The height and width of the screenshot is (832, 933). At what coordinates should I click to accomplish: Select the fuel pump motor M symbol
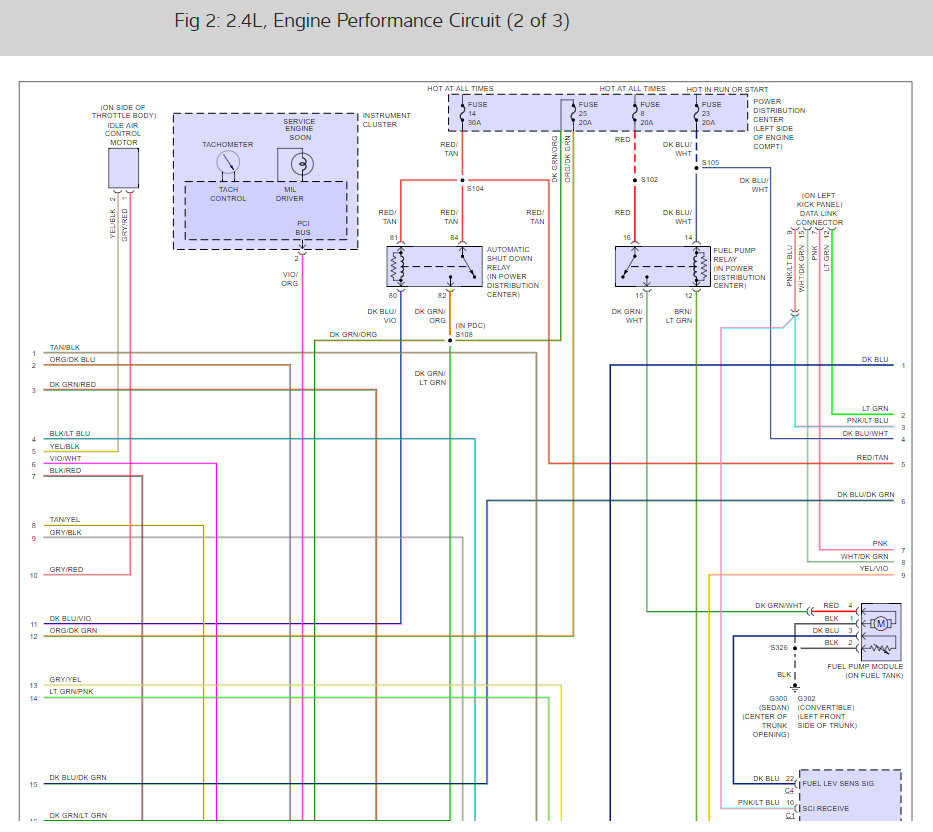pyautogui.click(x=881, y=624)
